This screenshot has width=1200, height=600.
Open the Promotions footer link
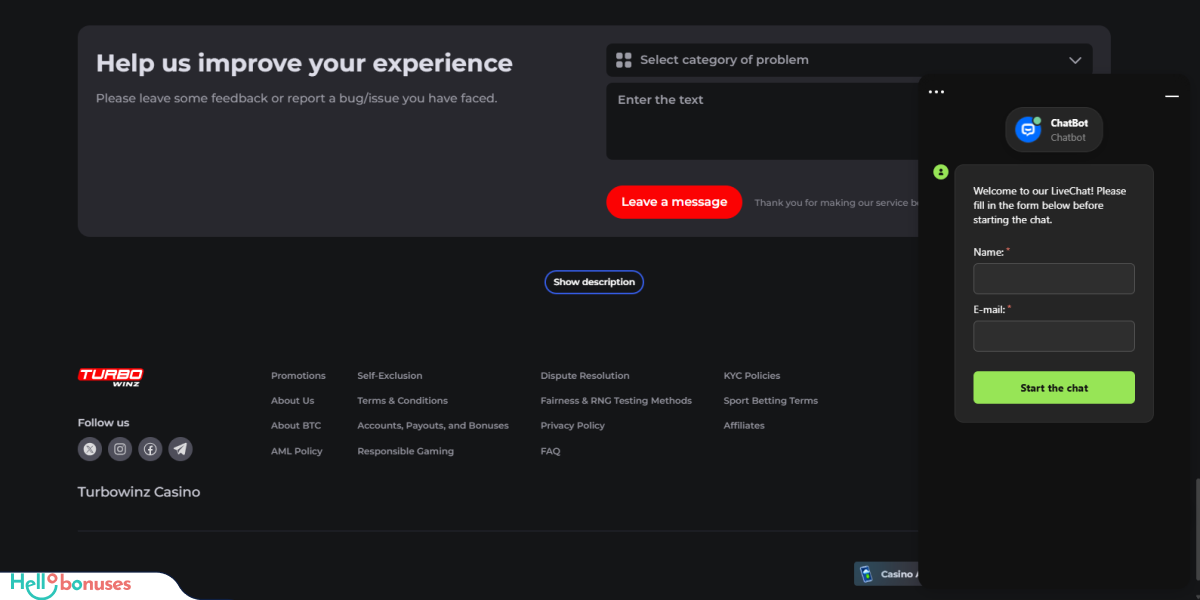[x=298, y=376]
